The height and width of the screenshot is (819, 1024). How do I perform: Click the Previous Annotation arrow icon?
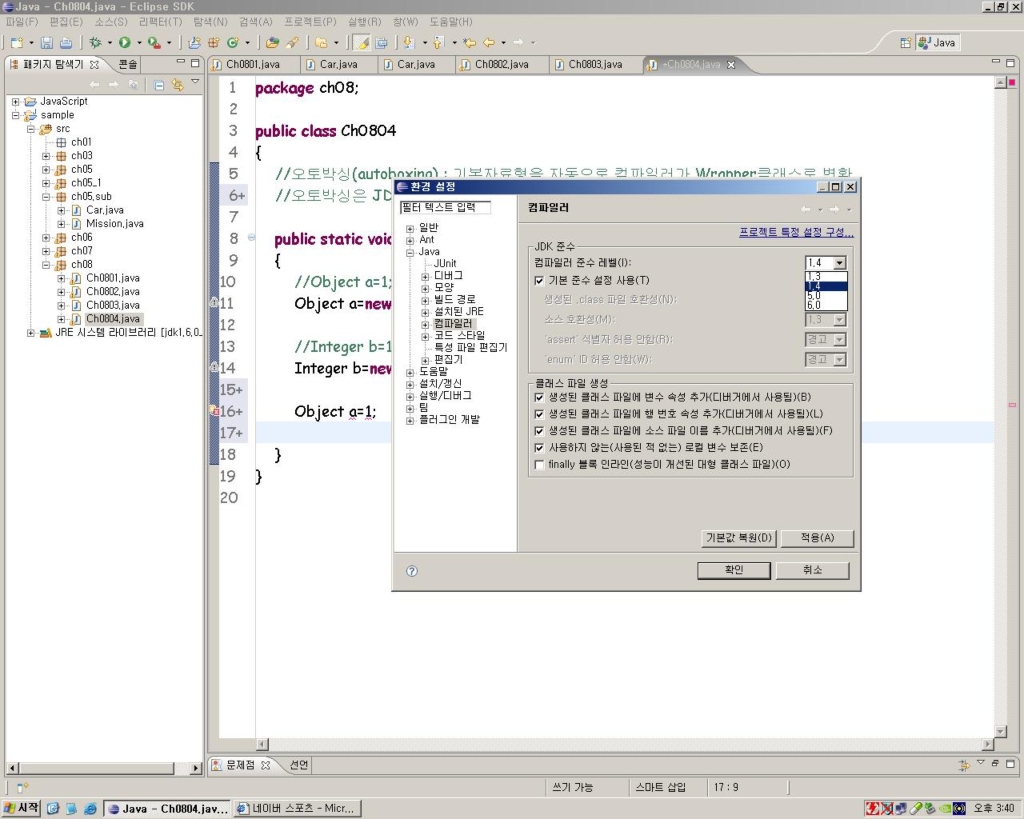438,42
